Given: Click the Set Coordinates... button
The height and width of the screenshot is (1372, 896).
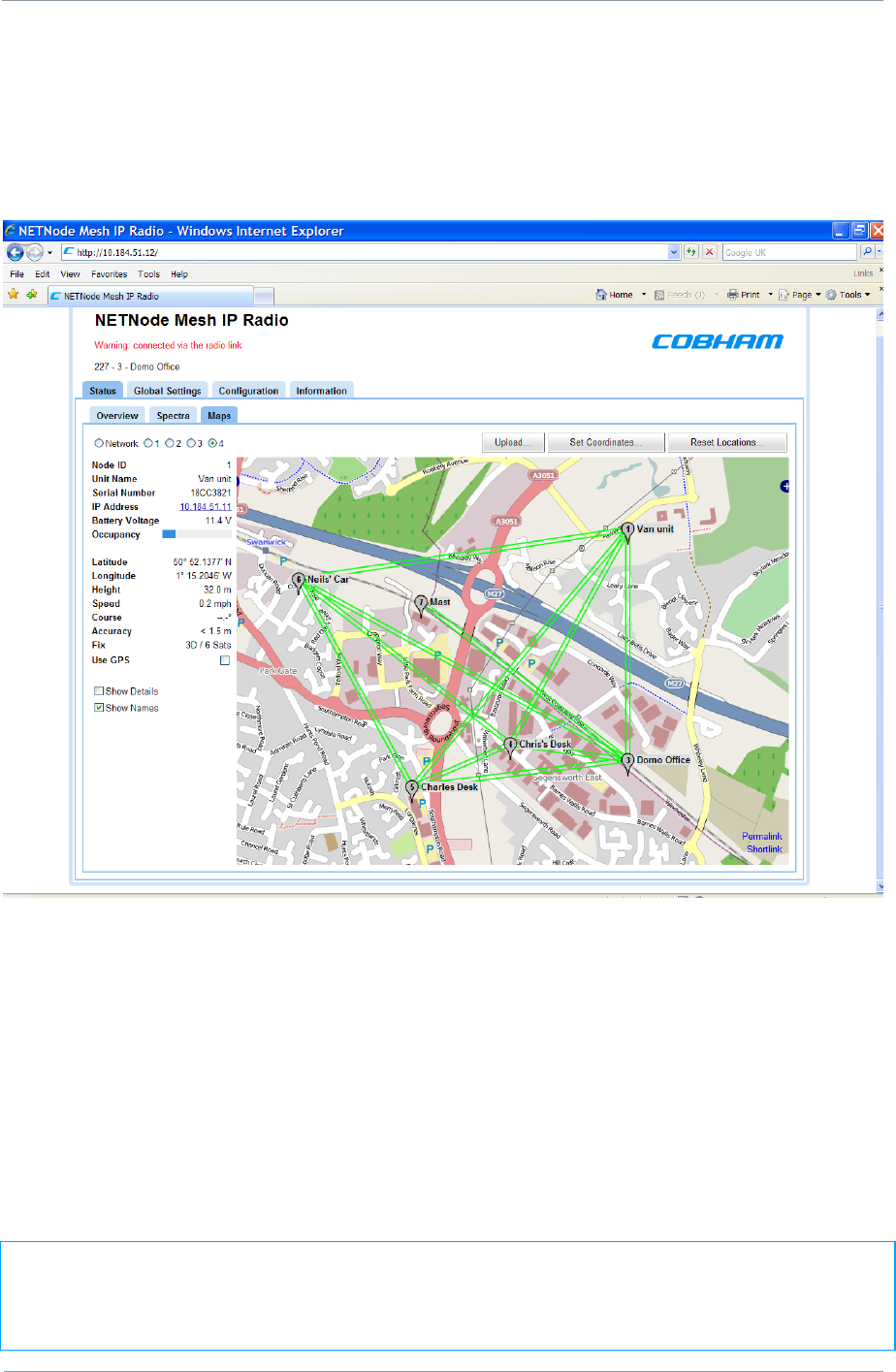Looking at the screenshot, I should point(606,442).
